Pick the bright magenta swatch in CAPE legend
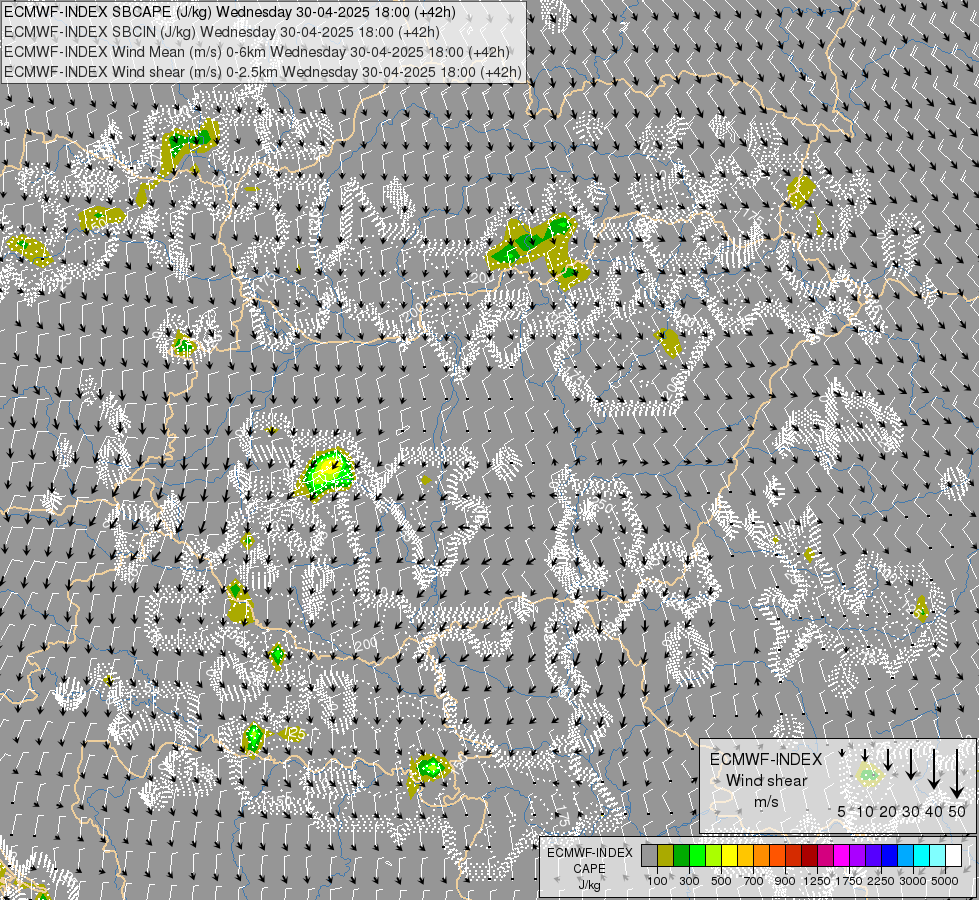The image size is (979, 900). pos(842,855)
